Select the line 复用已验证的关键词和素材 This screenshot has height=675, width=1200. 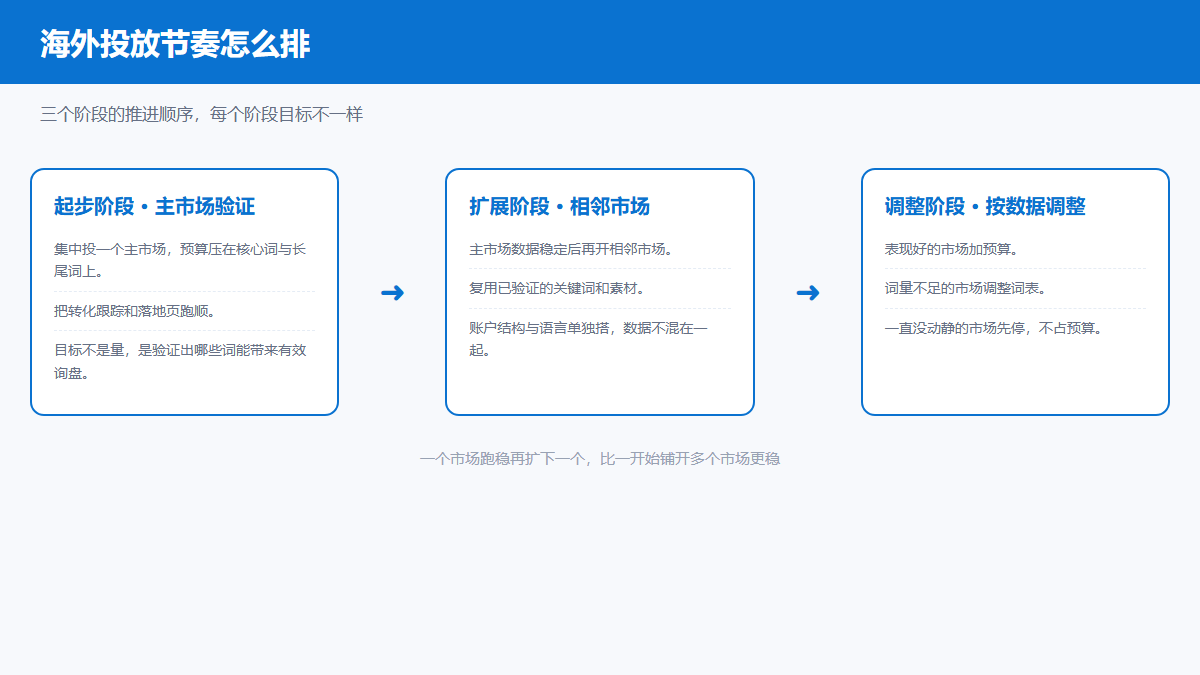click(x=557, y=289)
